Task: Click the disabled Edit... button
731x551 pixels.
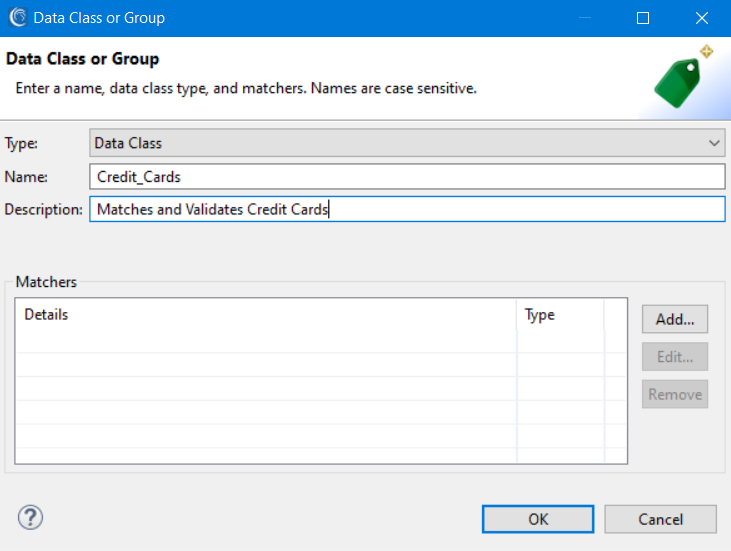Action: [x=675, y=357]
